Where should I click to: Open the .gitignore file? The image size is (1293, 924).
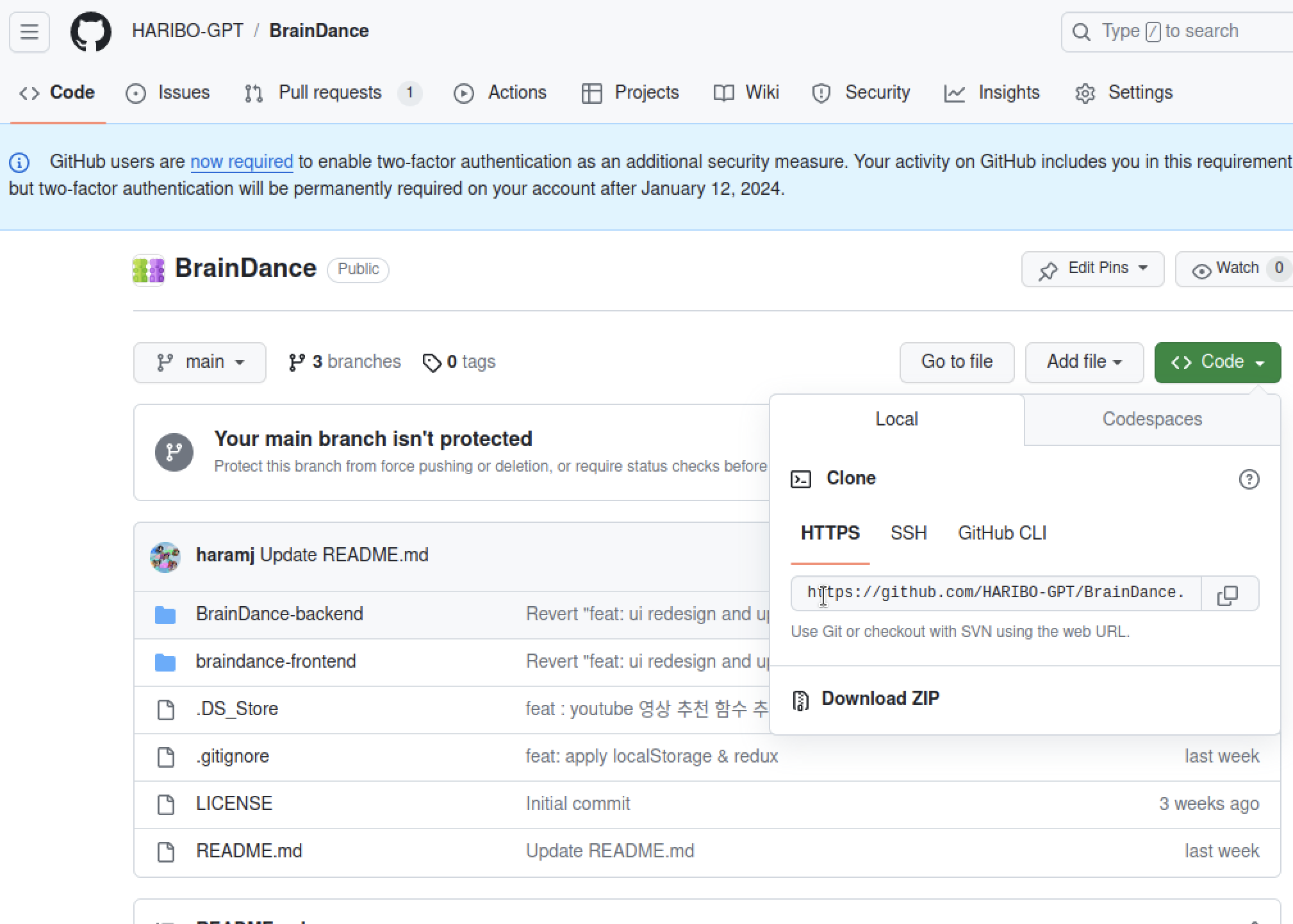tap(233, 757)
